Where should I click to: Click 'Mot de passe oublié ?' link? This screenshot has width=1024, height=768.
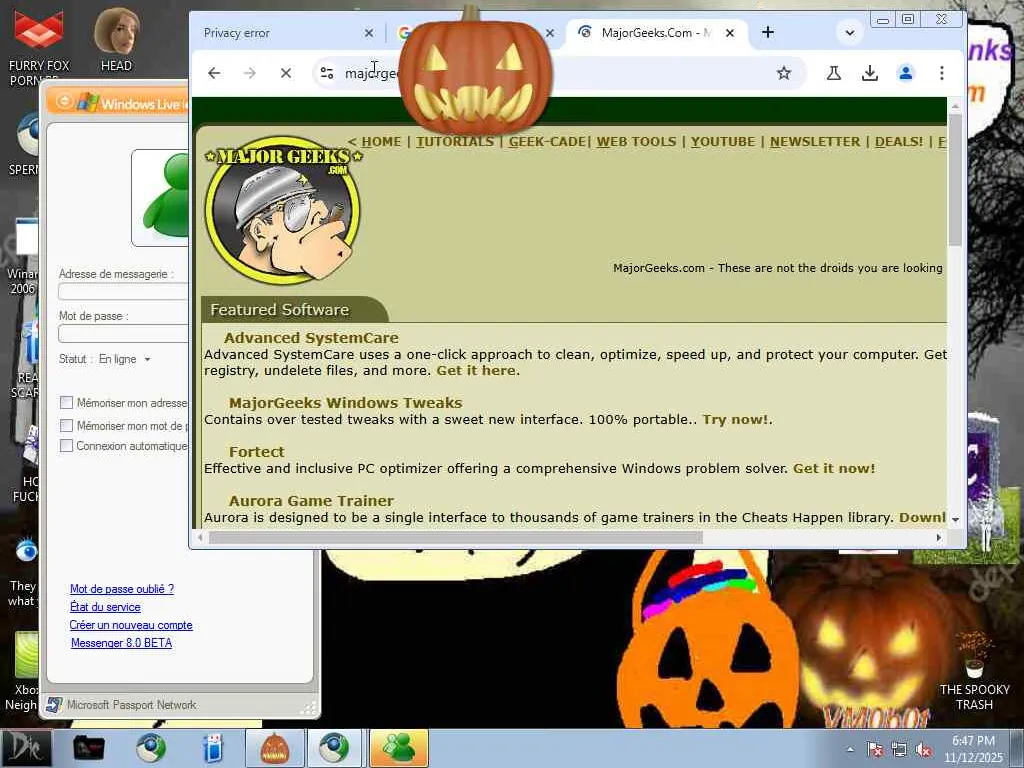122,589
